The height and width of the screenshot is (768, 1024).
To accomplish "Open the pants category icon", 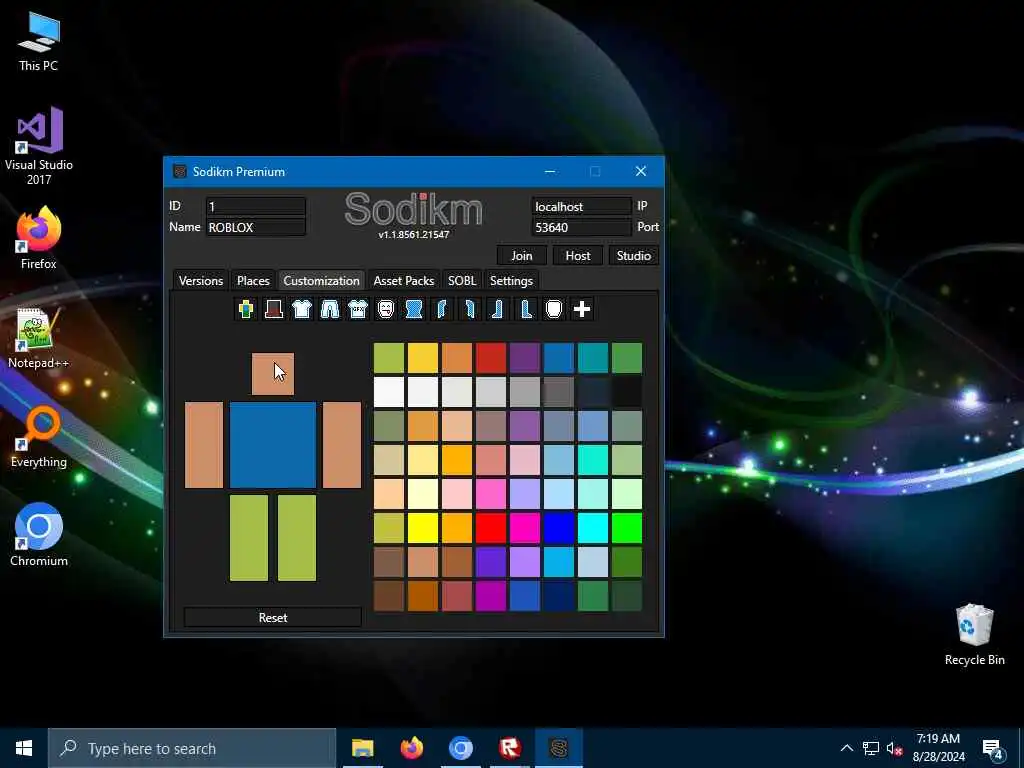I will point(330,309).
